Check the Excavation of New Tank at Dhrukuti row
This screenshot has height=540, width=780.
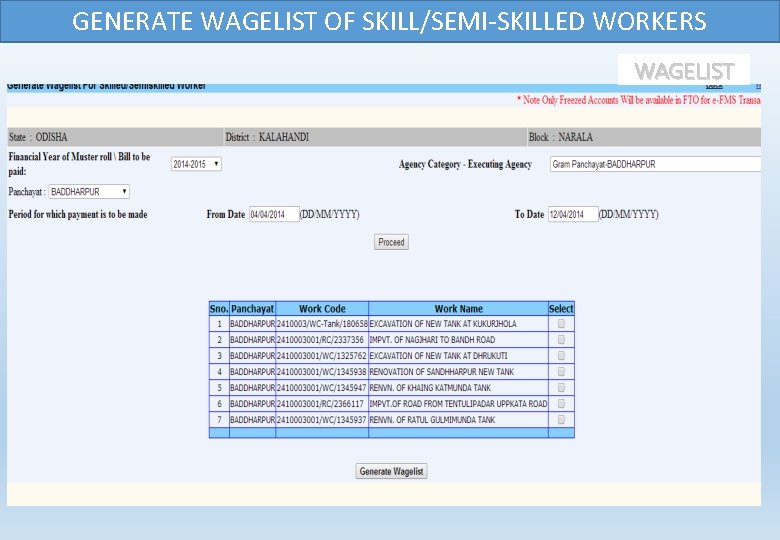click(x=561, y=356)
